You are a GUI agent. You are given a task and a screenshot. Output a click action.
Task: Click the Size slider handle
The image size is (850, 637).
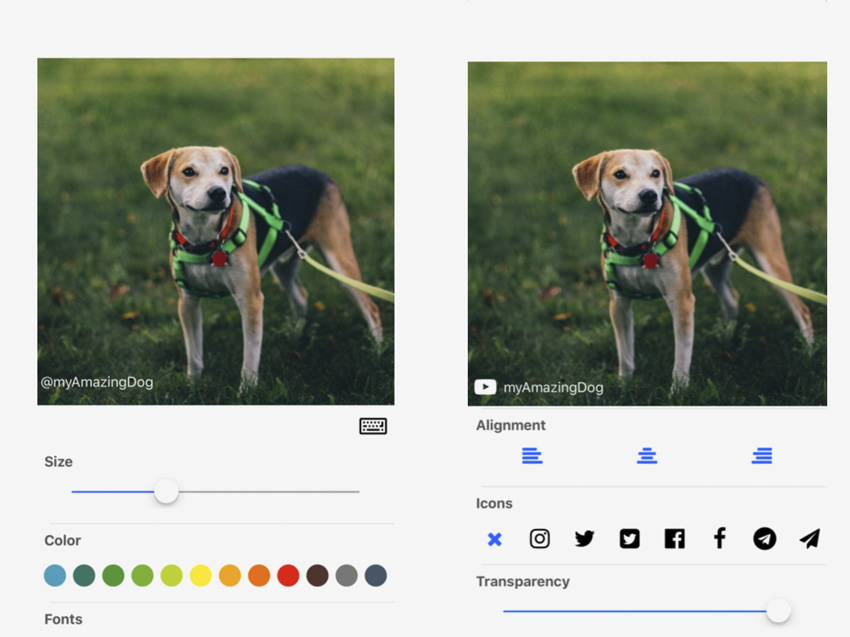point(166,491)
